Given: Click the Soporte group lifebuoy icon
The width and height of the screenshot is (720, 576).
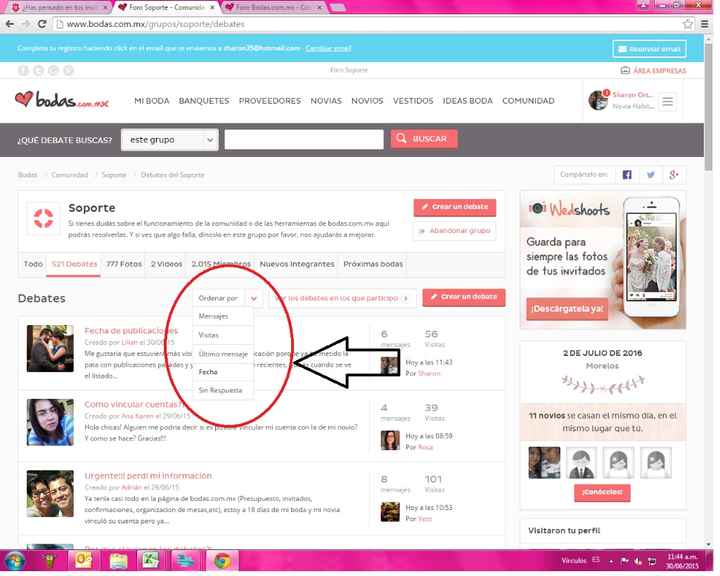Looking at the screenshot, I should 44,219.
